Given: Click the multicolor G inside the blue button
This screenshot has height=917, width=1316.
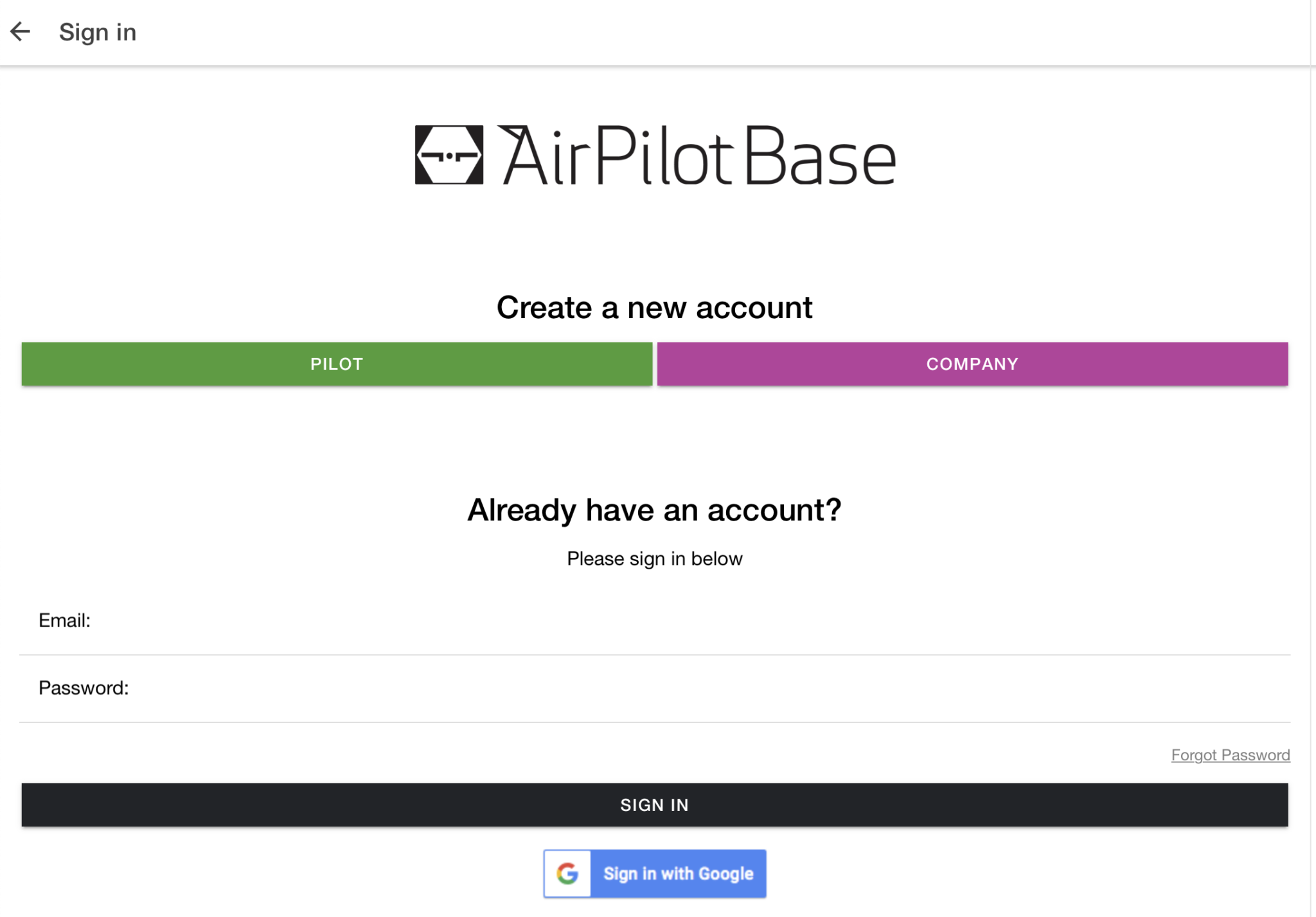Looking at the screenshot, I should [567, 873].
